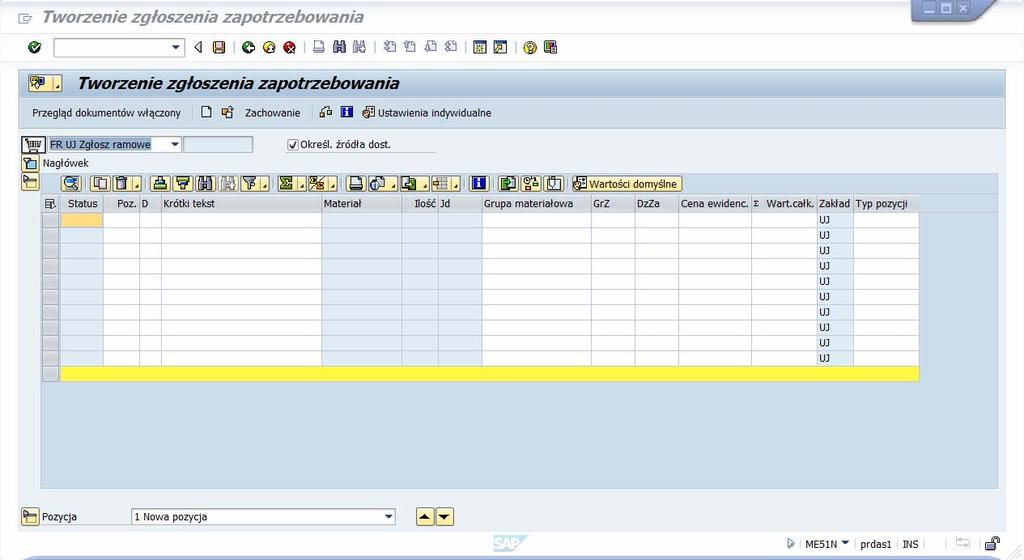The height and width of the screenshot is (560, 1024).
Task: Click prdas1 in the status bar
Action: [875, 544]
